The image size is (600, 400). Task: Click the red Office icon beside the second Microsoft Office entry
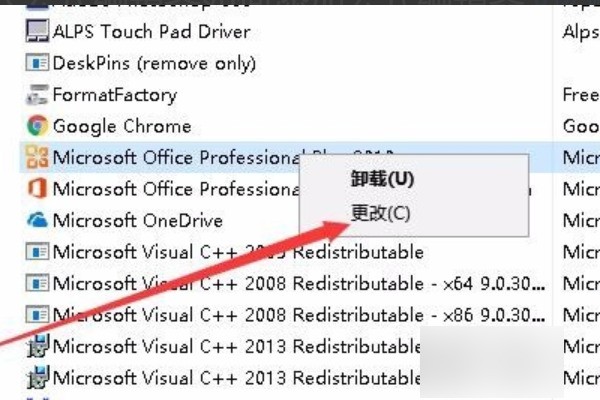pyautogui.click(x=37, y=189)
